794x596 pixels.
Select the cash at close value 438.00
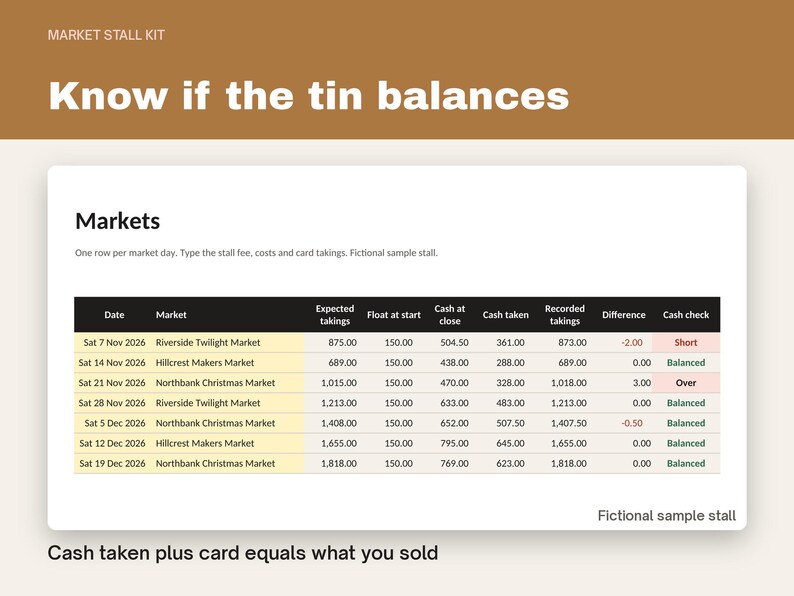click(454, 363)
